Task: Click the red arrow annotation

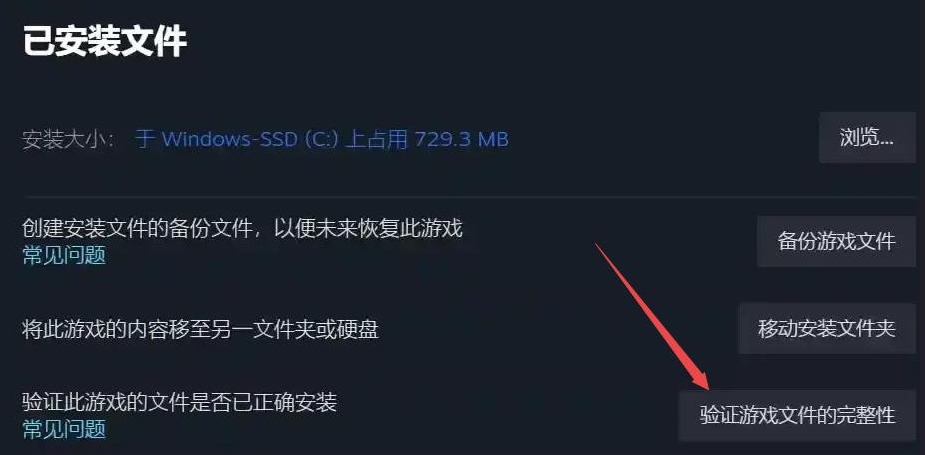Action: click(652, 316)
